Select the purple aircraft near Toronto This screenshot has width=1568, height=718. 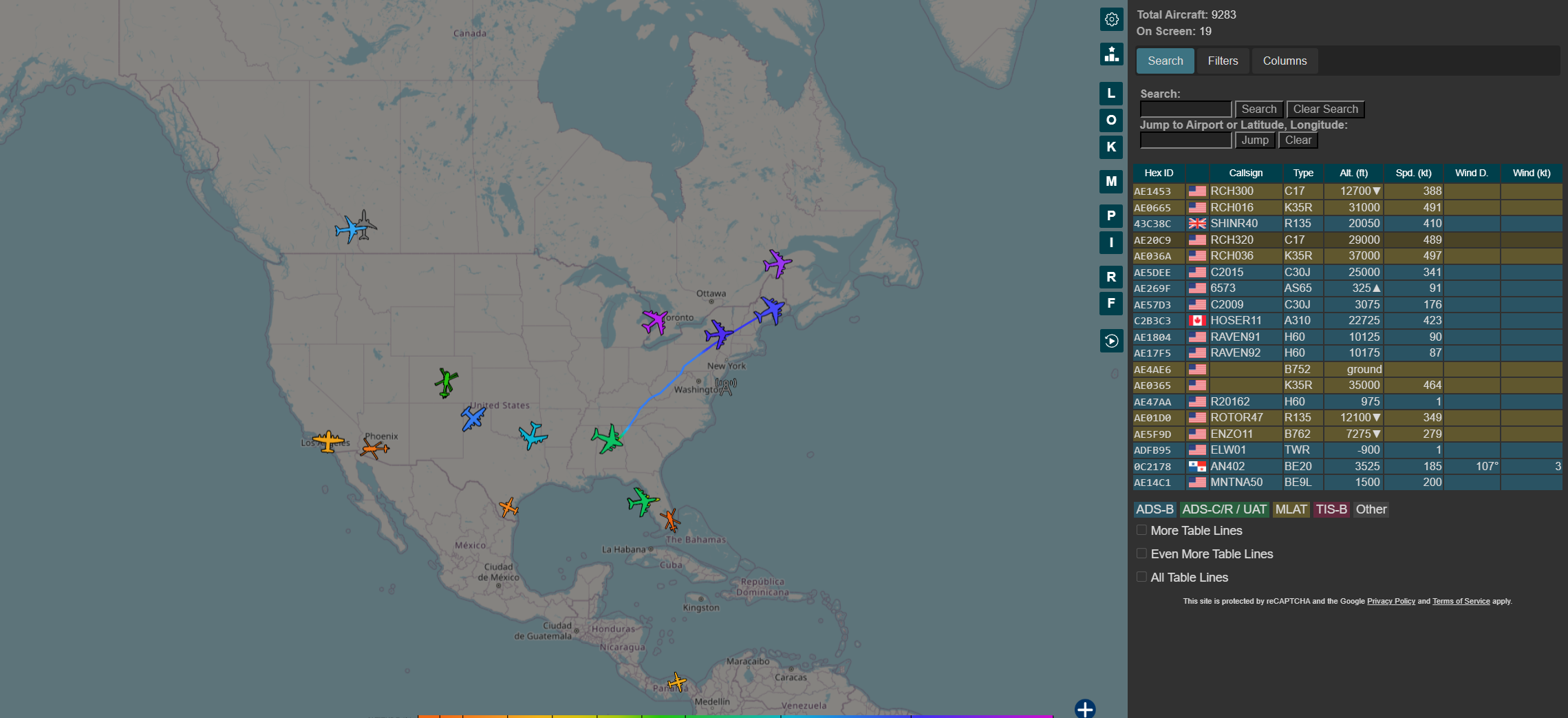tap(654, 321)
